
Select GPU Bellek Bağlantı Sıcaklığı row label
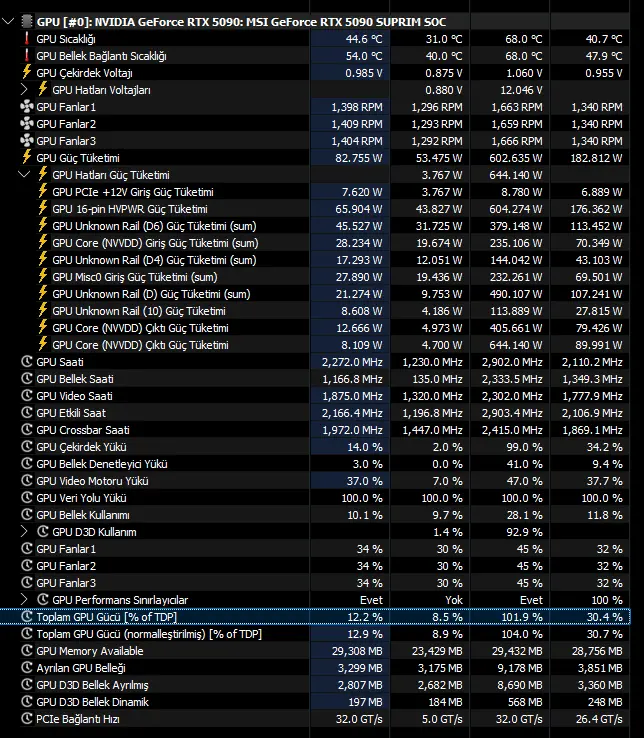pos(101,56)
